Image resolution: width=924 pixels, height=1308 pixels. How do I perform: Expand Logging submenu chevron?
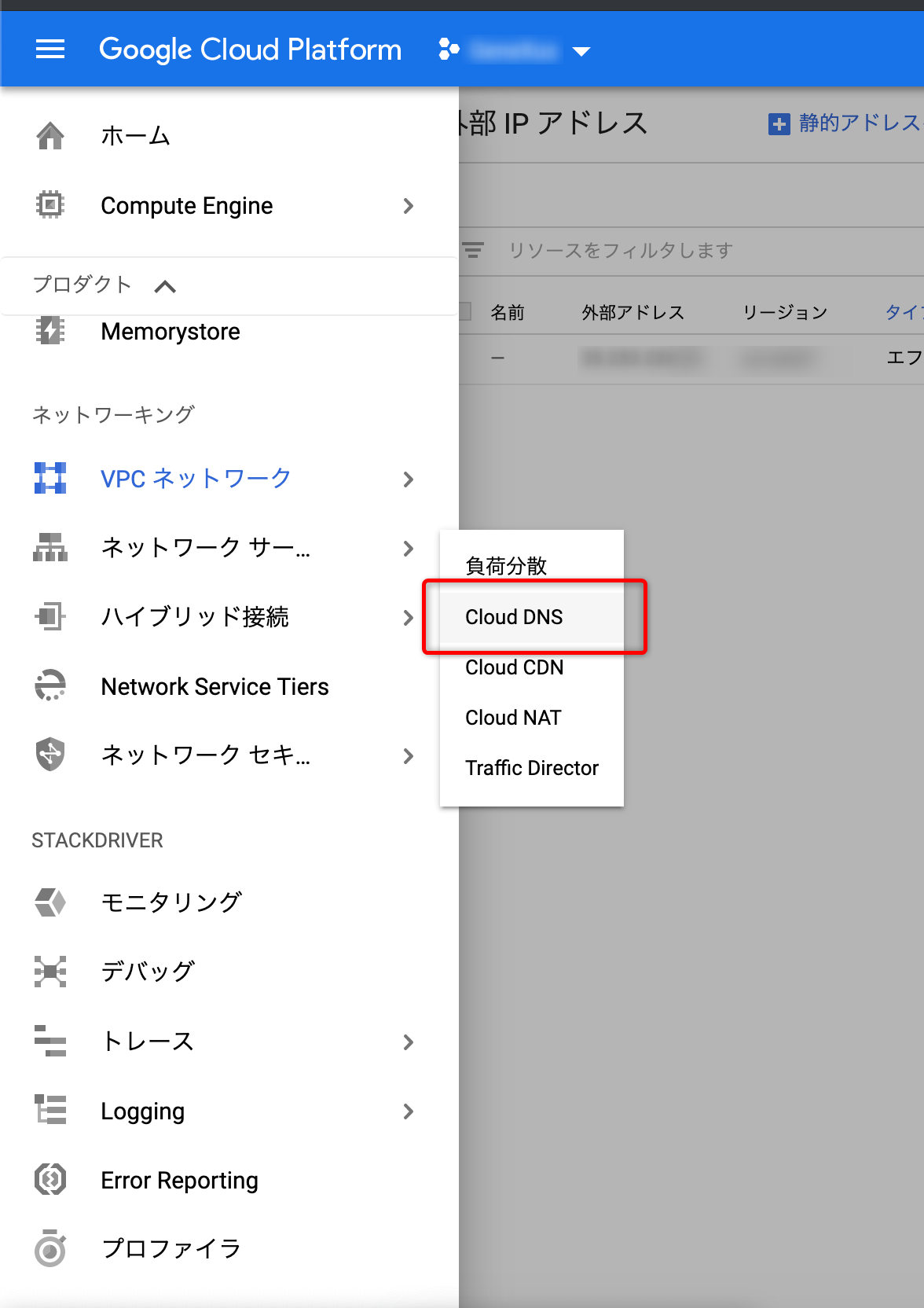(408, 1111)
